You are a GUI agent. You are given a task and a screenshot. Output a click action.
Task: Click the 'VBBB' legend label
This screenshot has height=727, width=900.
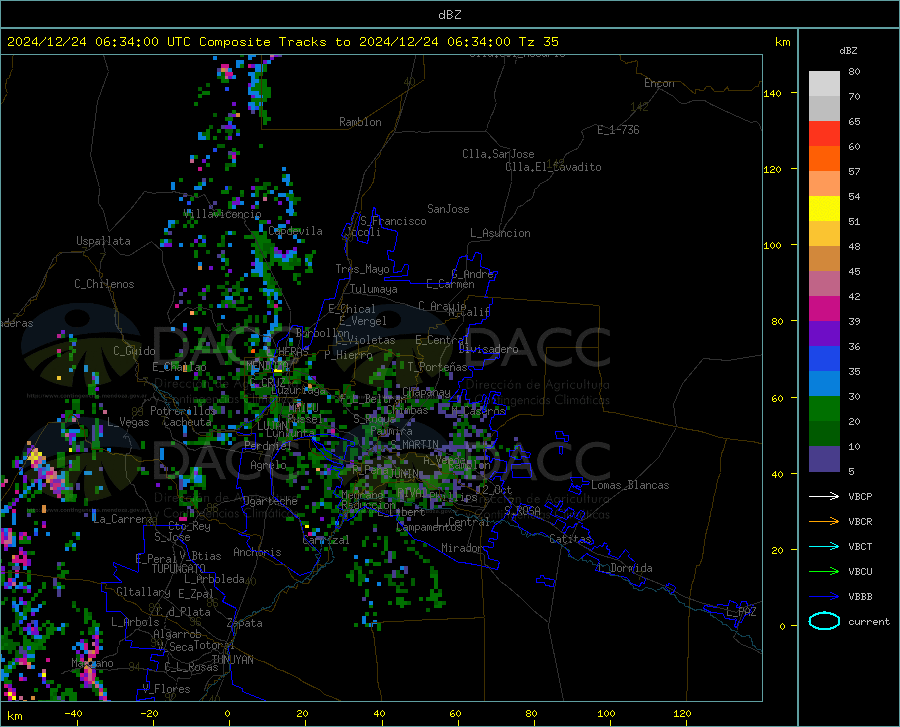860,597
